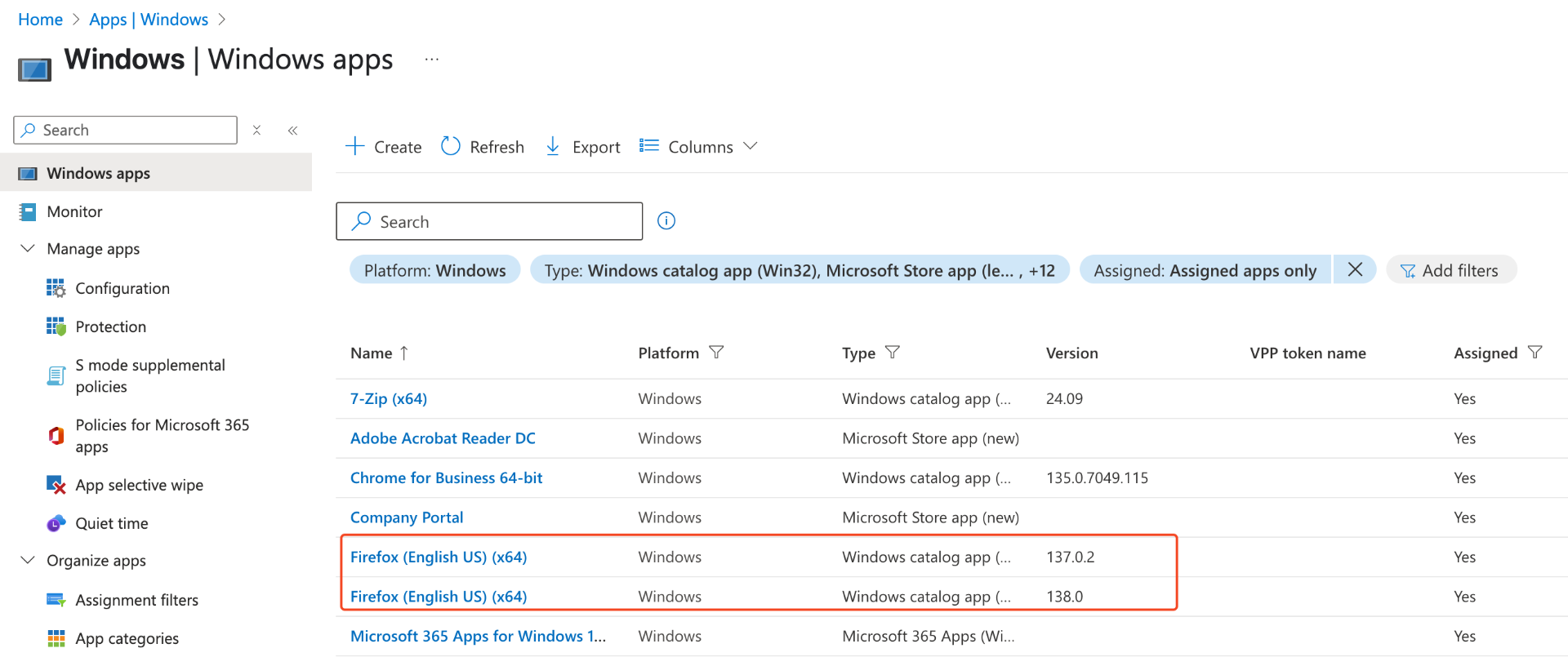Click the Protection shield icon
Screen dimensions: 1568x666
coord(56,326)
